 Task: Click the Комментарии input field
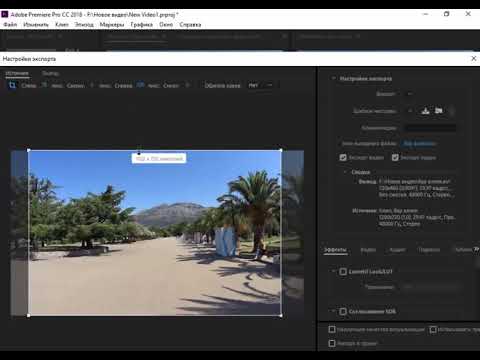pyautogui.click(x=430, y=128)
